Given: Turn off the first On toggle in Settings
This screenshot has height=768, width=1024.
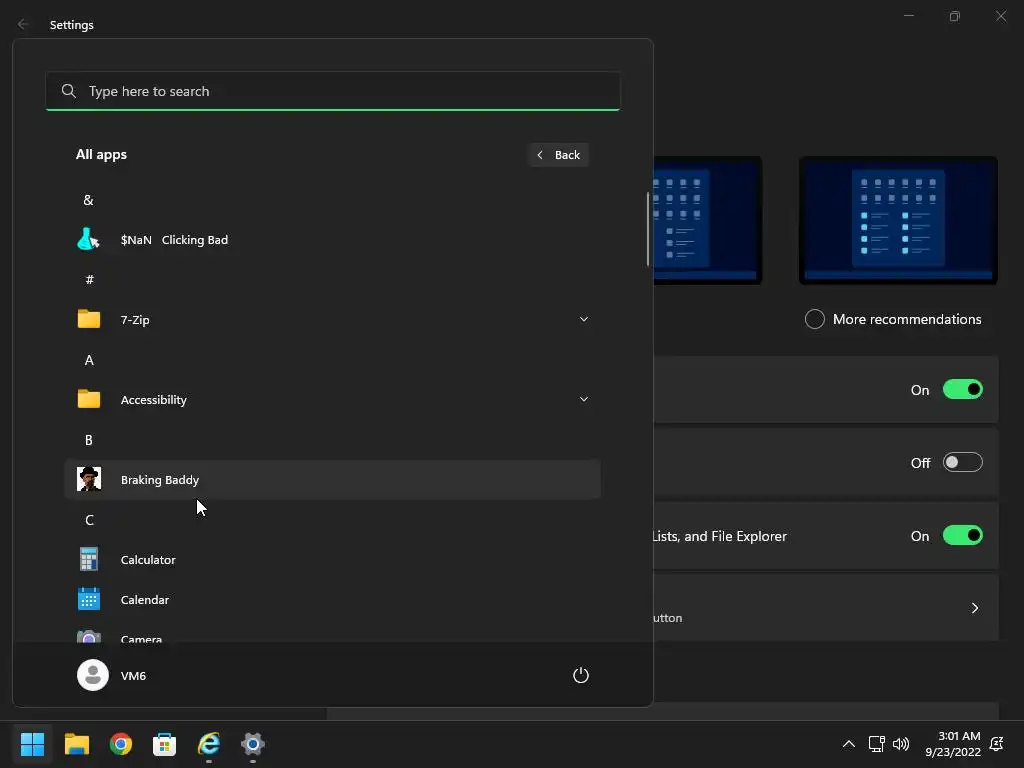Looking at the screenshot, I should pos(963,390).
